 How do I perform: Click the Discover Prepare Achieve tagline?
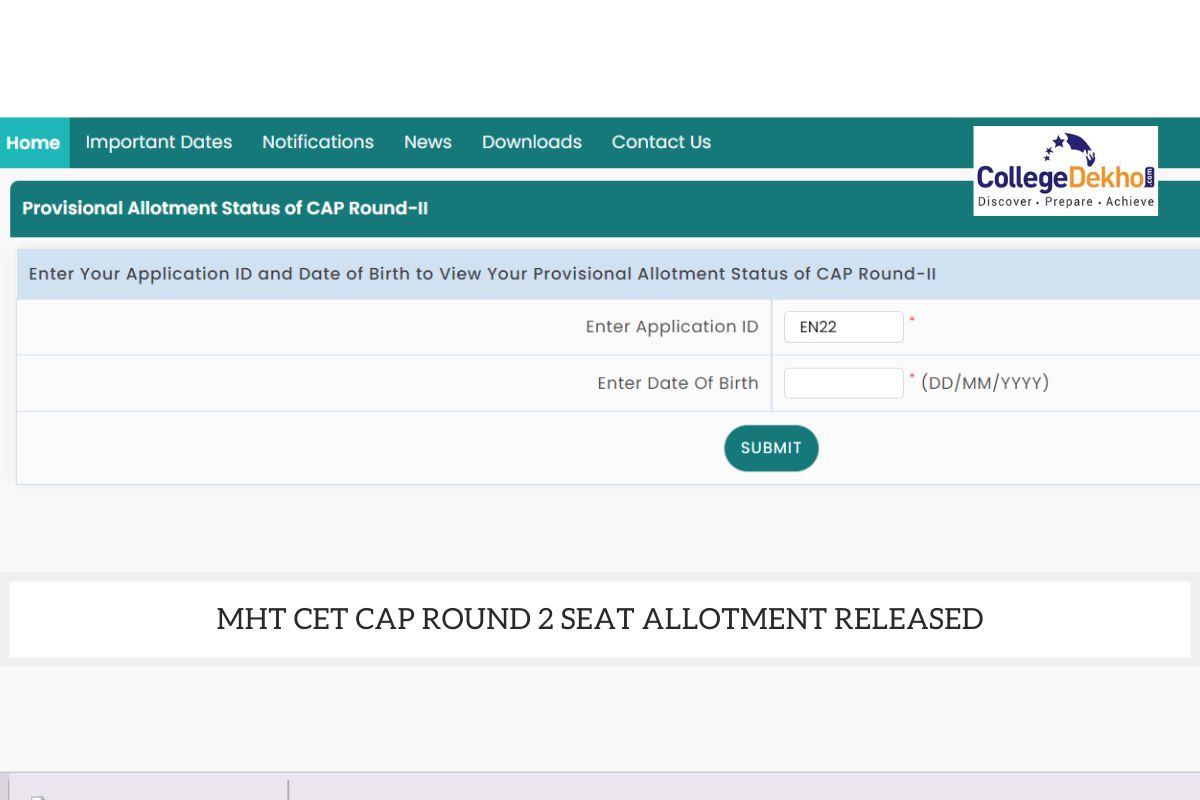(1066, 202)
